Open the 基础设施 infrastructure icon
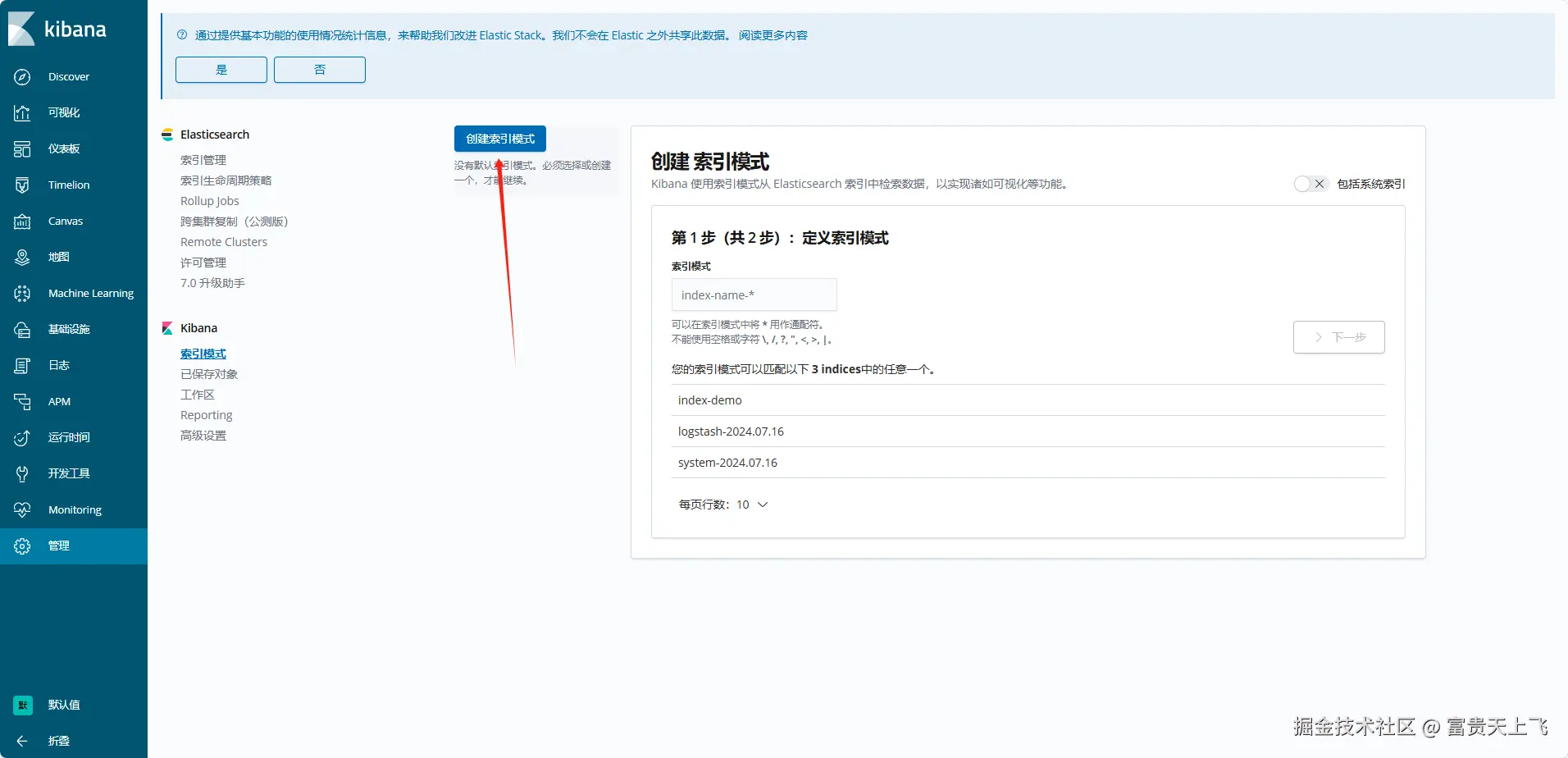 [x=22, y=329]
